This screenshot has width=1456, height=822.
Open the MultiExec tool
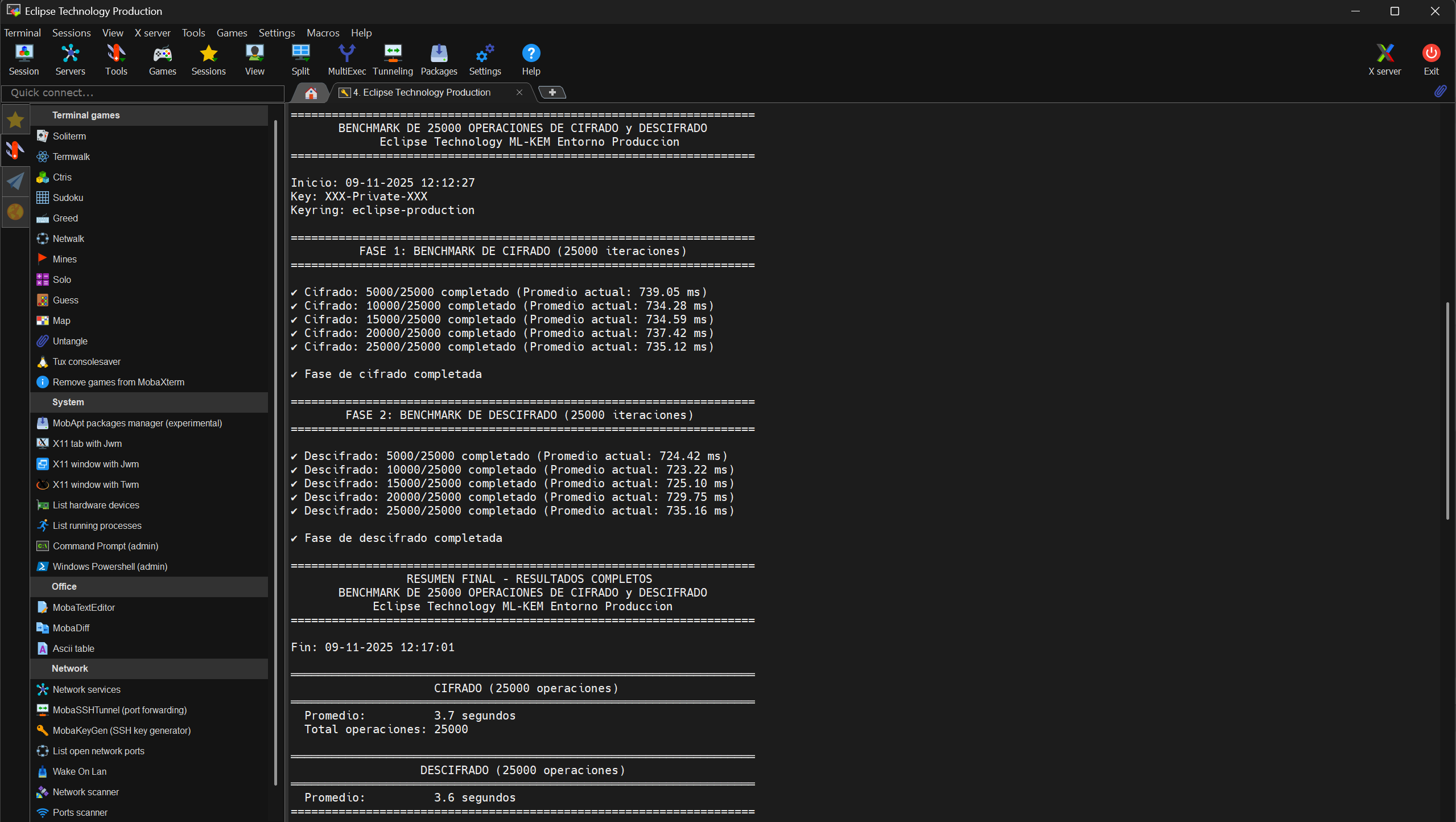(347, 59)
